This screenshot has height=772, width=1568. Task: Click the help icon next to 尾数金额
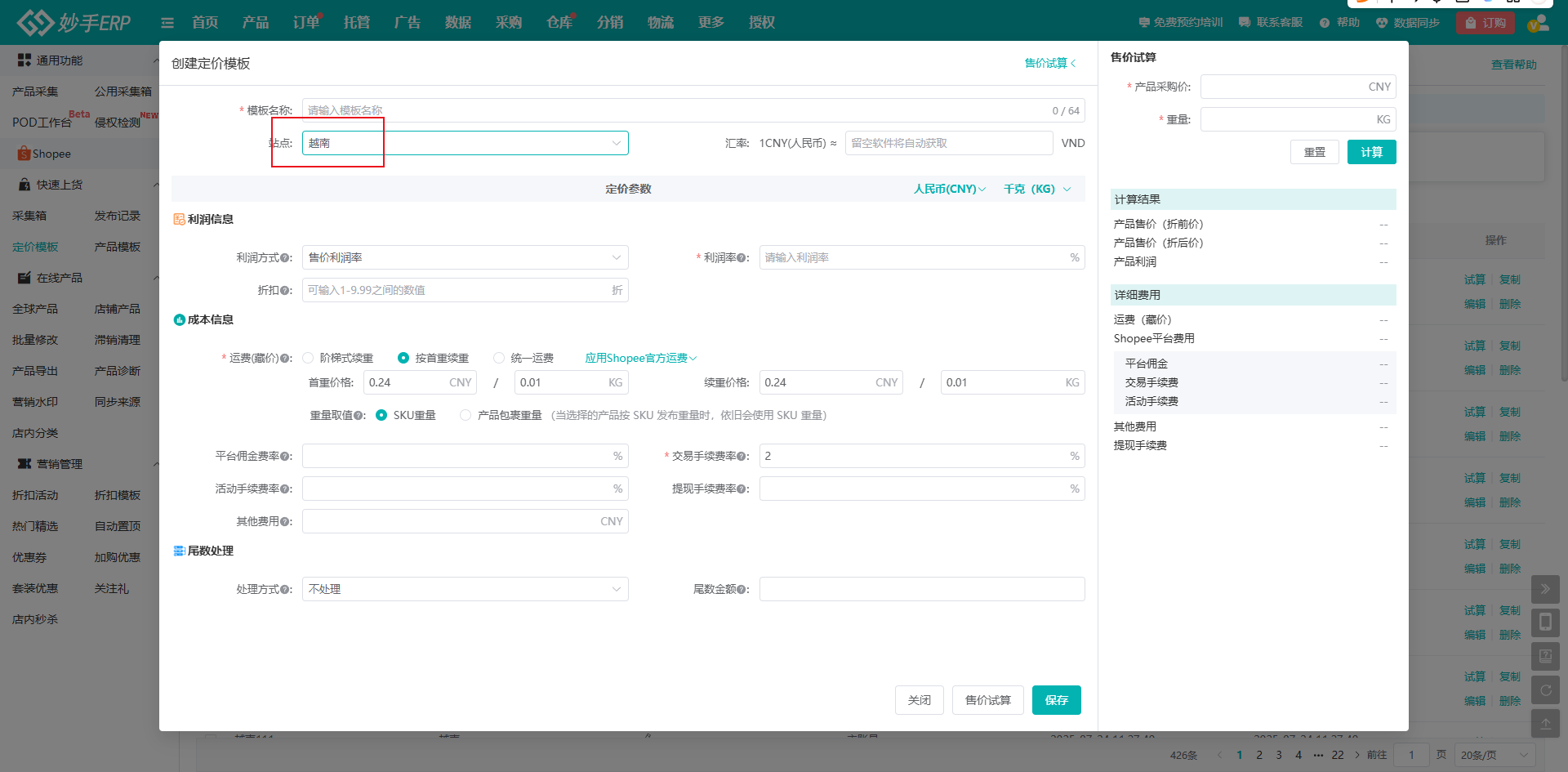tap(742, 590)
